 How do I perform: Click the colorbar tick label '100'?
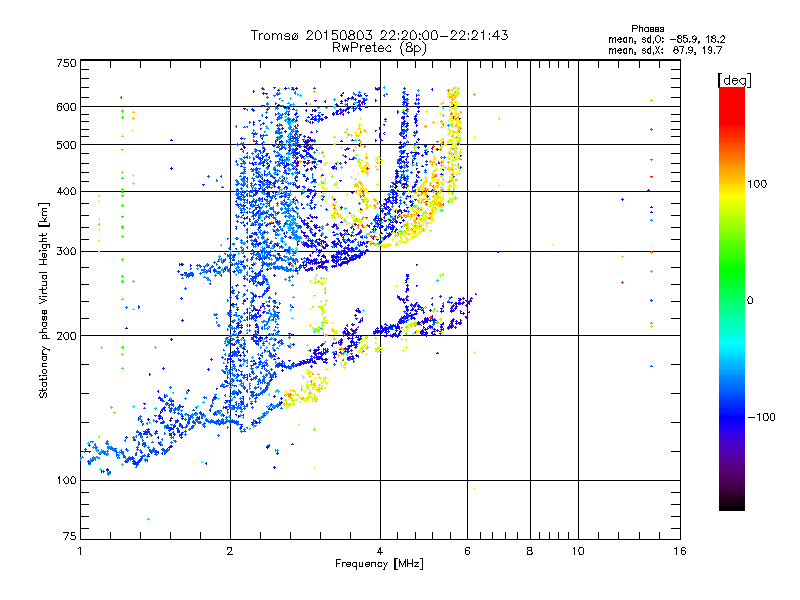point(757,184)
